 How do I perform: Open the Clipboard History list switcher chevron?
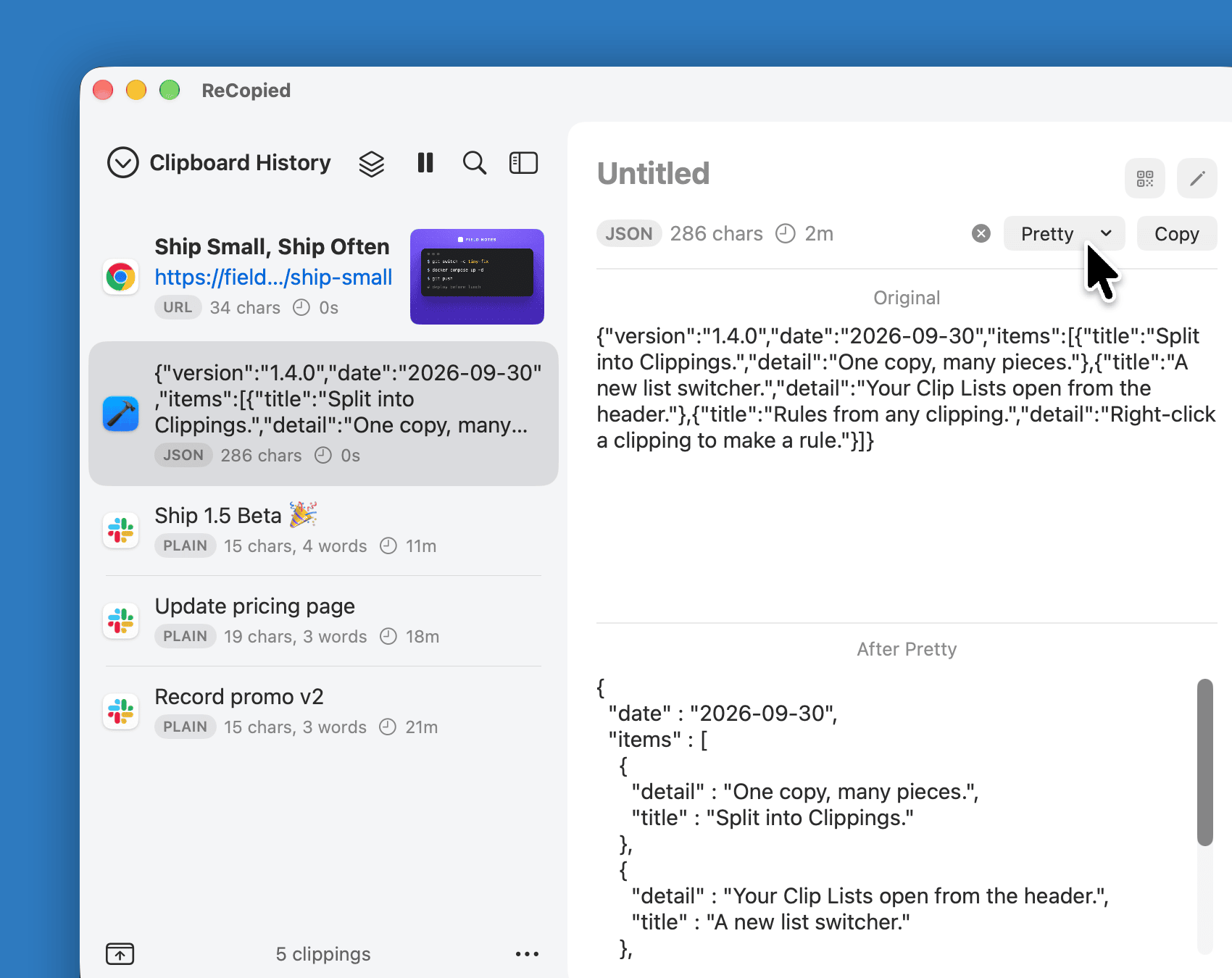point(122,162)
